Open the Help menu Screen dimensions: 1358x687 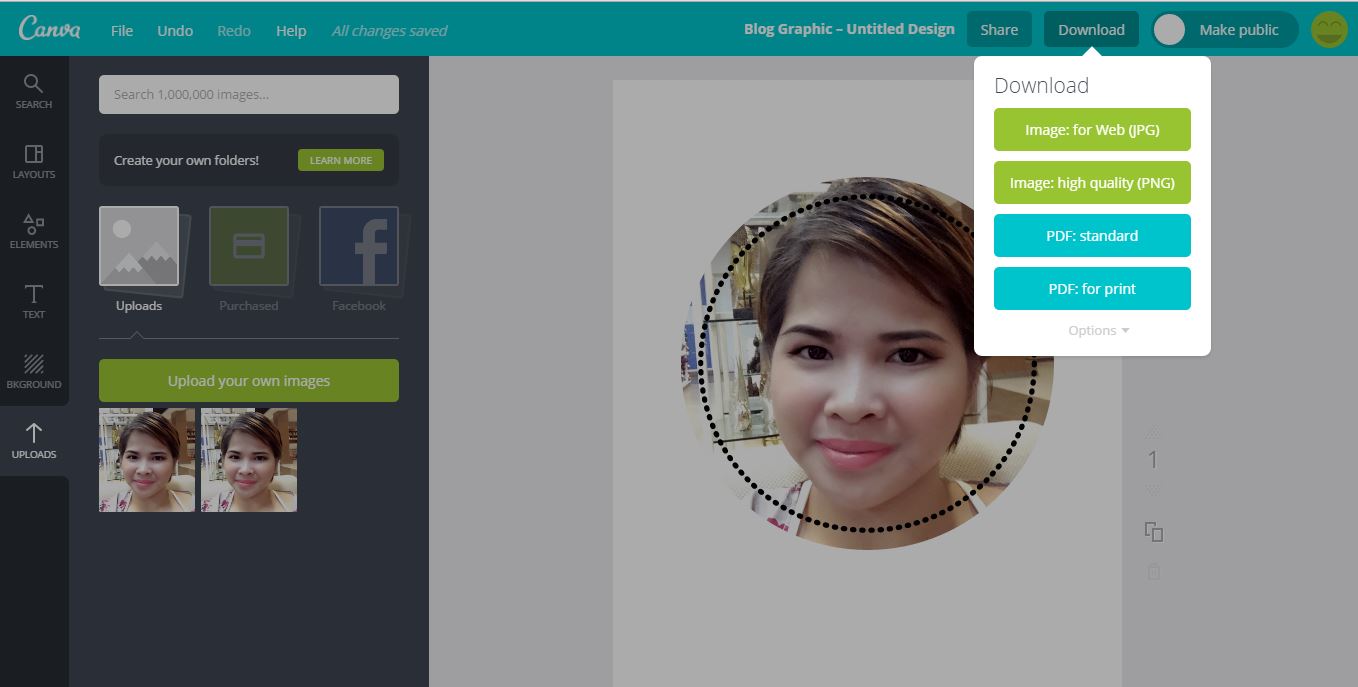(x=291, y=30)
